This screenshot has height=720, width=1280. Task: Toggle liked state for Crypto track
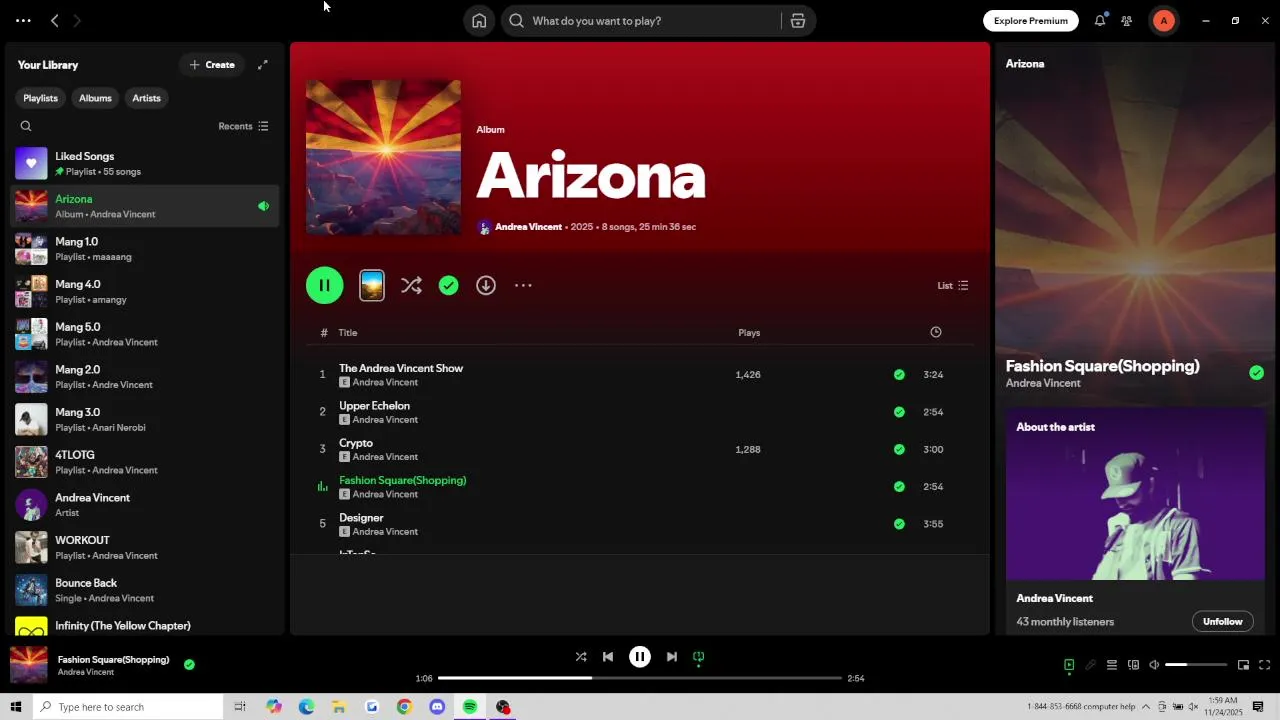(899, 450)
